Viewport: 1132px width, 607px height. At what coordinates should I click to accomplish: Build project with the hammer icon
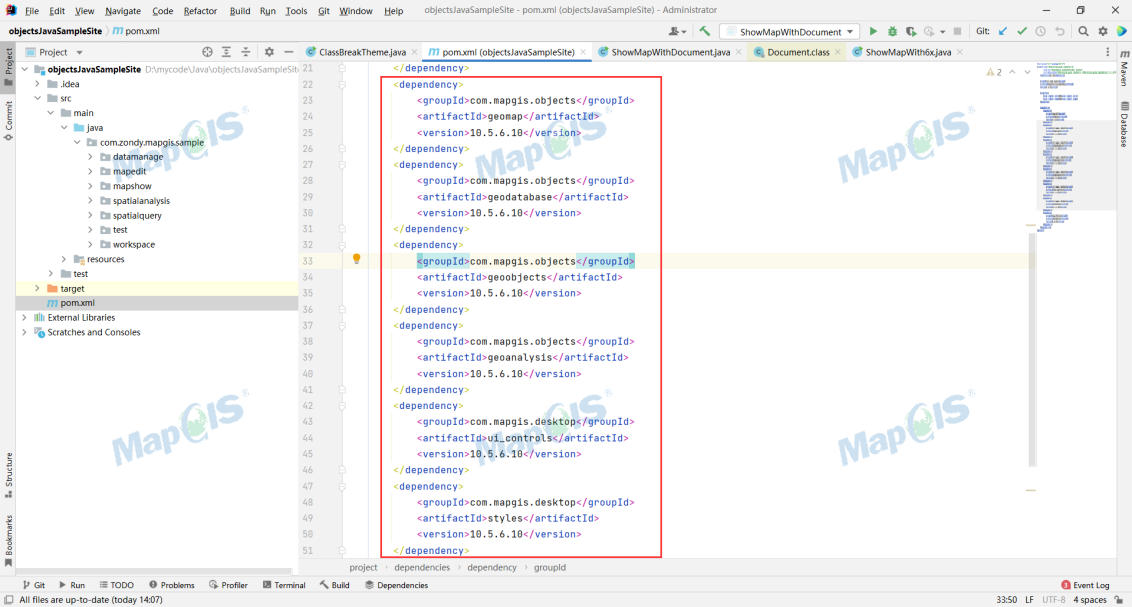[x=705, y=31]
